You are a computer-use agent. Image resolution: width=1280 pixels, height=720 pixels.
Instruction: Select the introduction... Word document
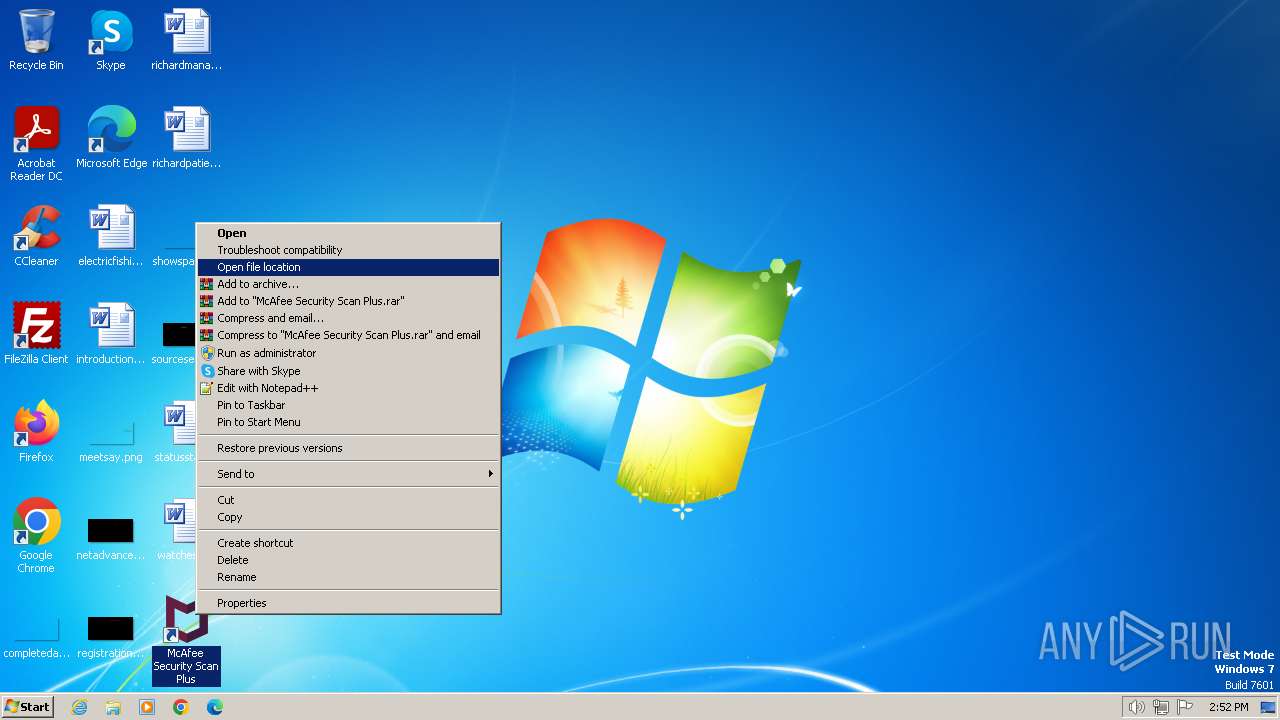[110, 334]
